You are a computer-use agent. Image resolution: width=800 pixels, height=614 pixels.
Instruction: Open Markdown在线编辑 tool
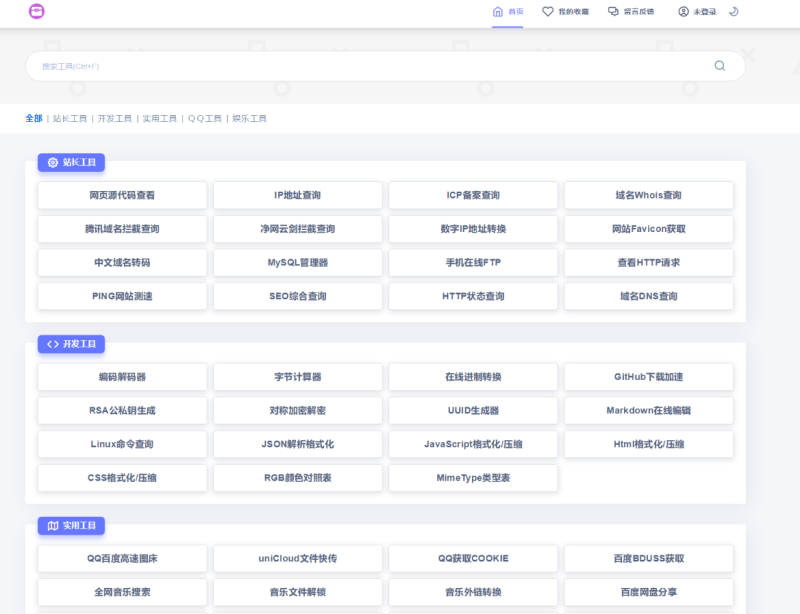pyautogui.click(x=648, y=410)
